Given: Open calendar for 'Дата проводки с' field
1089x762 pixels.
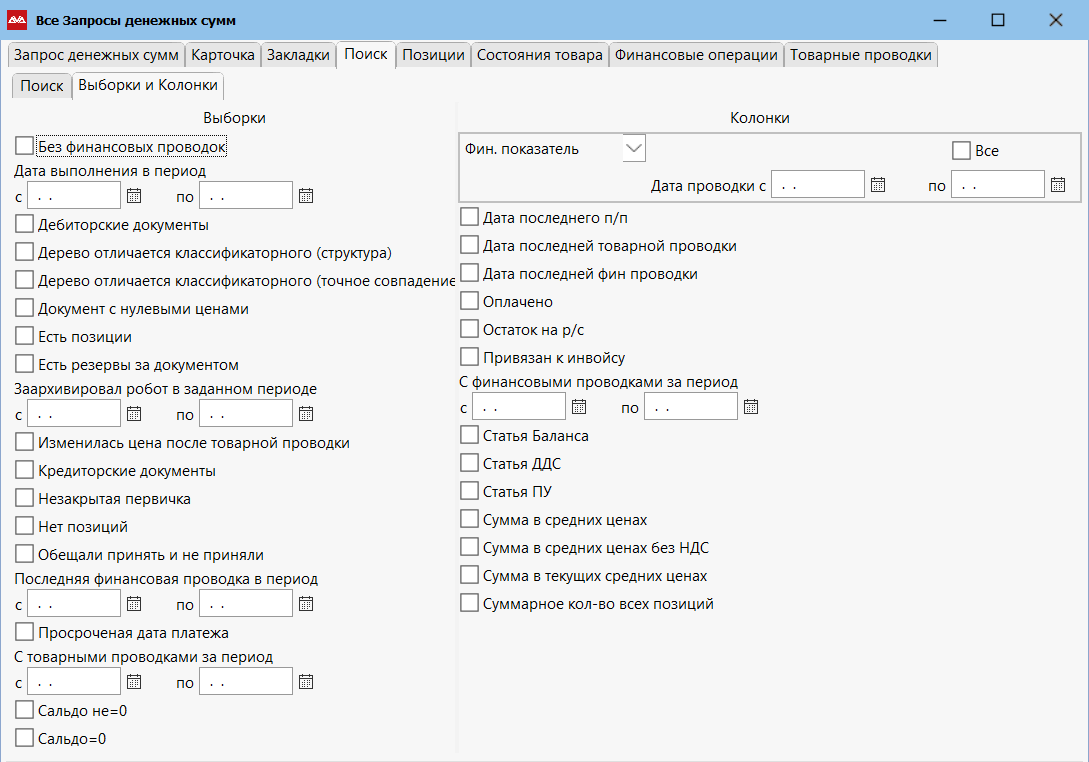Looking at the screenshot, I should [x=878, y=185].
